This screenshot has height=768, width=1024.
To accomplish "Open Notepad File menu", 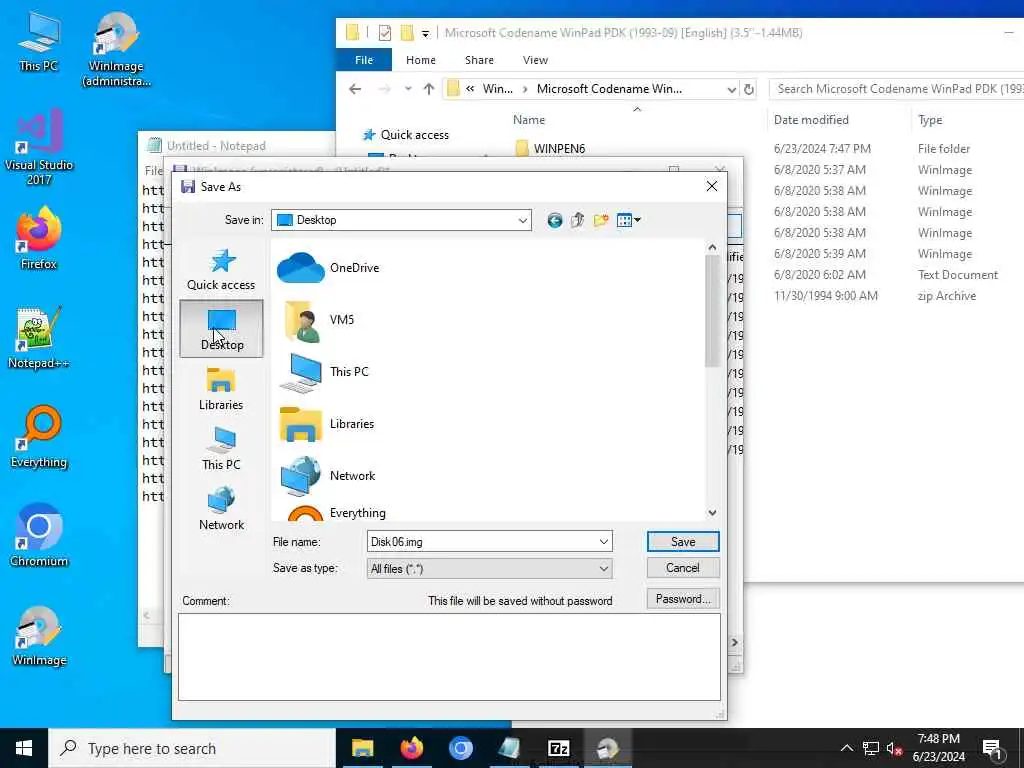I will [153, 171].
